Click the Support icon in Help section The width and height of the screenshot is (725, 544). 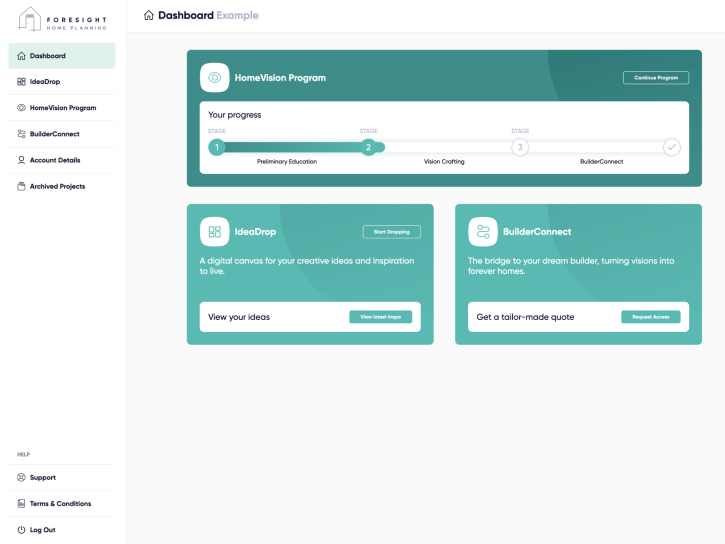21,478
